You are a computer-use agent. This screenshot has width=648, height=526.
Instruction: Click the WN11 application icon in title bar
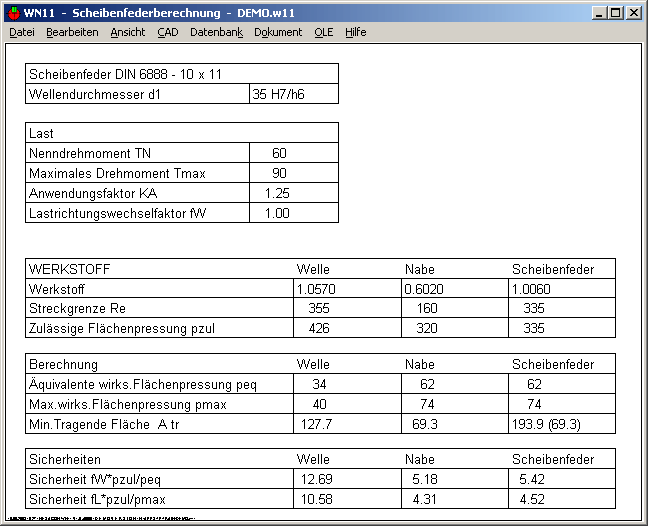point(12,12)
